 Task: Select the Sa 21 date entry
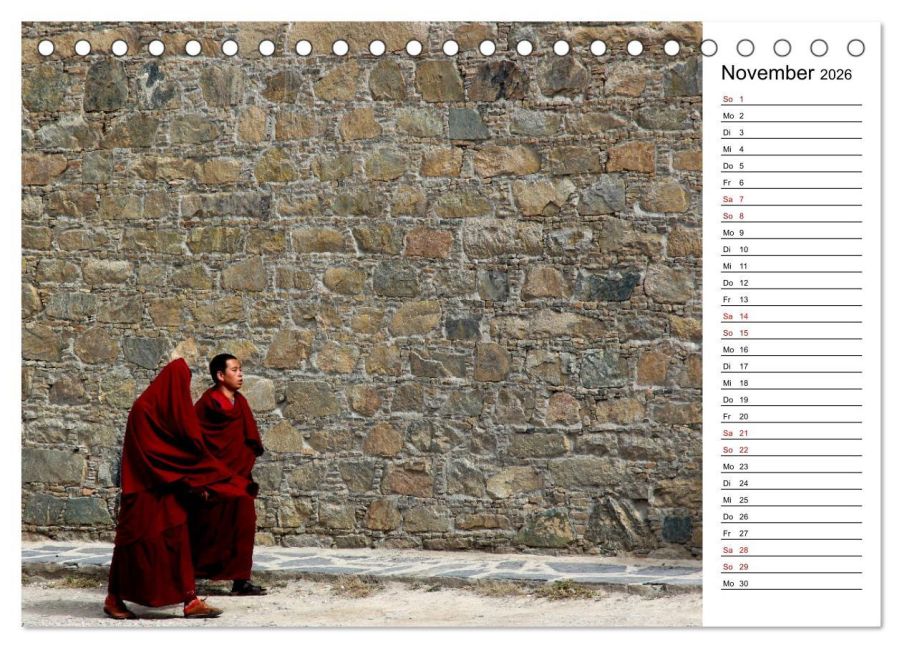click(x=792, y=433)
